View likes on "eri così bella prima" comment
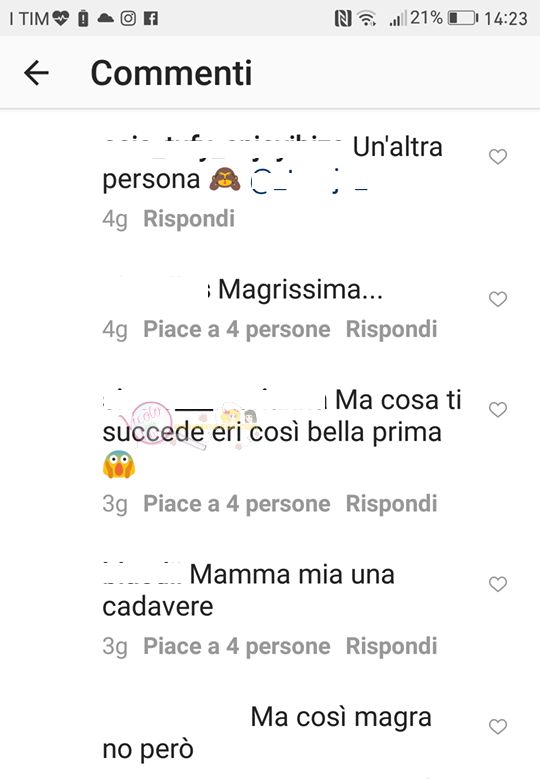This screenshot has height=779, width=540. coord(236,504)
